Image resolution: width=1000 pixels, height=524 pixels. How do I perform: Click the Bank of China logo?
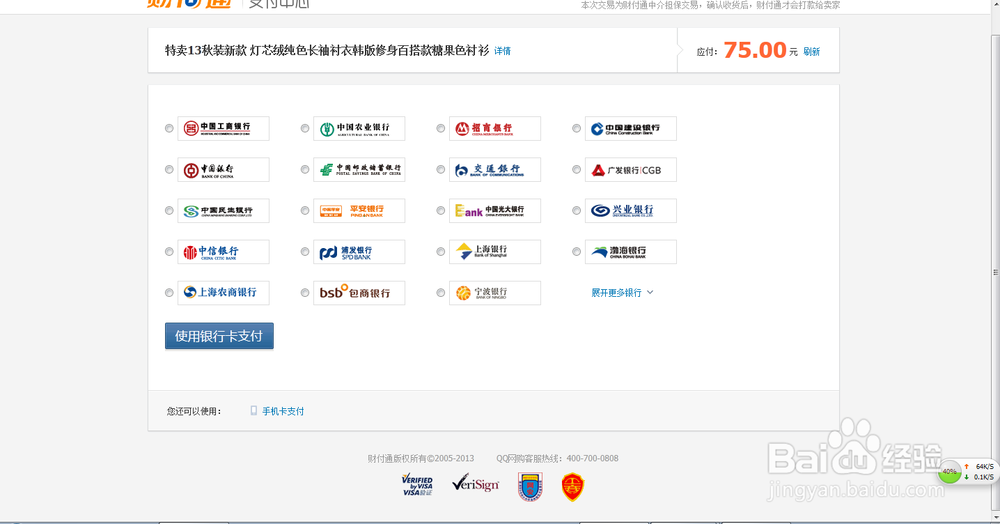click(223, 170)
